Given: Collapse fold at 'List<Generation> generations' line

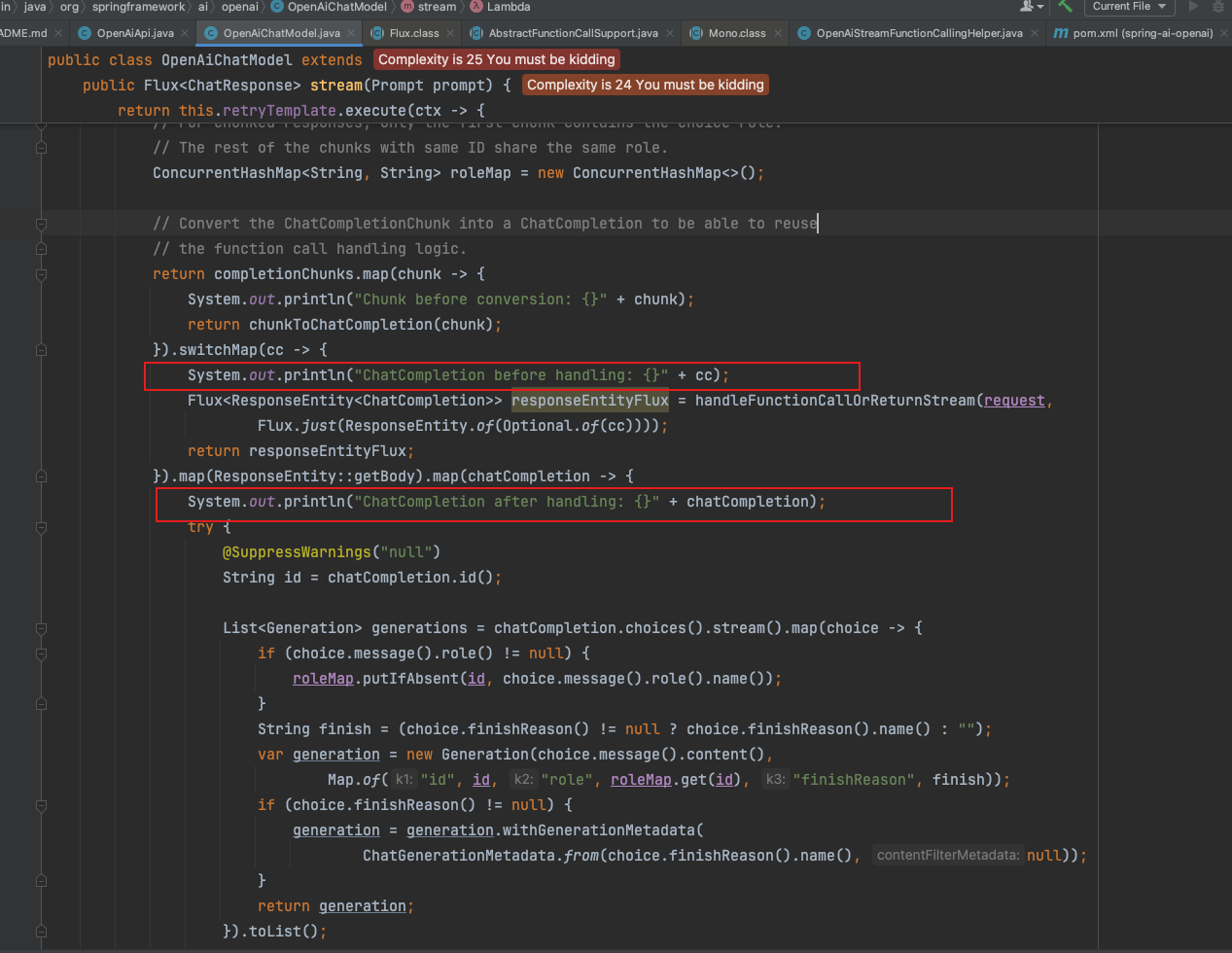Looking at the screenshot, I should tap(41, 628).
